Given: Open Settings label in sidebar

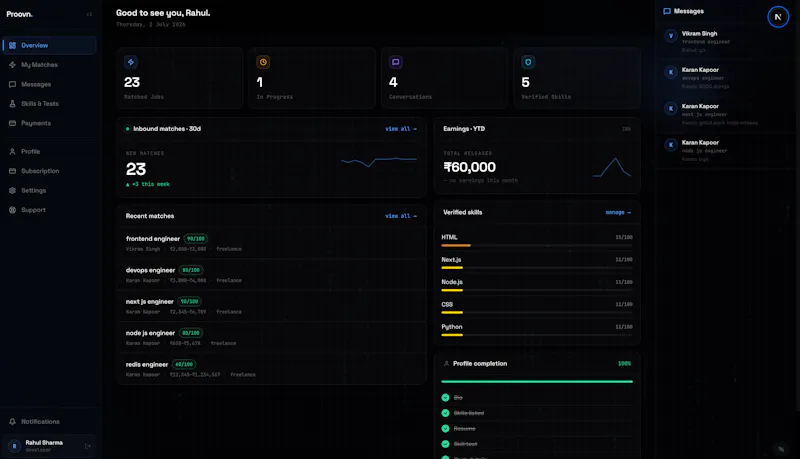Looking at the screenshot, I should click(x=34, y=190).
